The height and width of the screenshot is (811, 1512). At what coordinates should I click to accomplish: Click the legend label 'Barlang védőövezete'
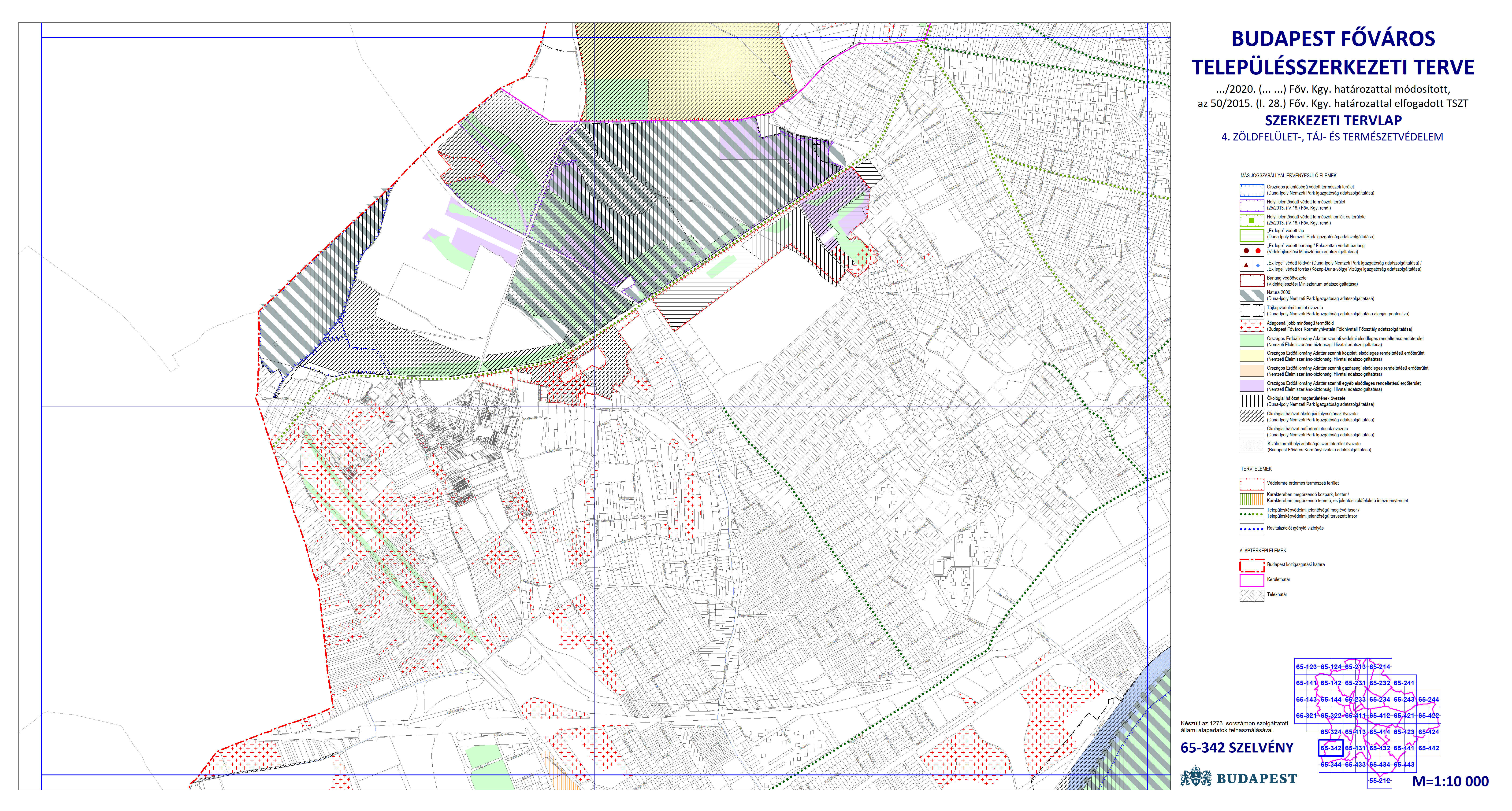pos(1287,278)
